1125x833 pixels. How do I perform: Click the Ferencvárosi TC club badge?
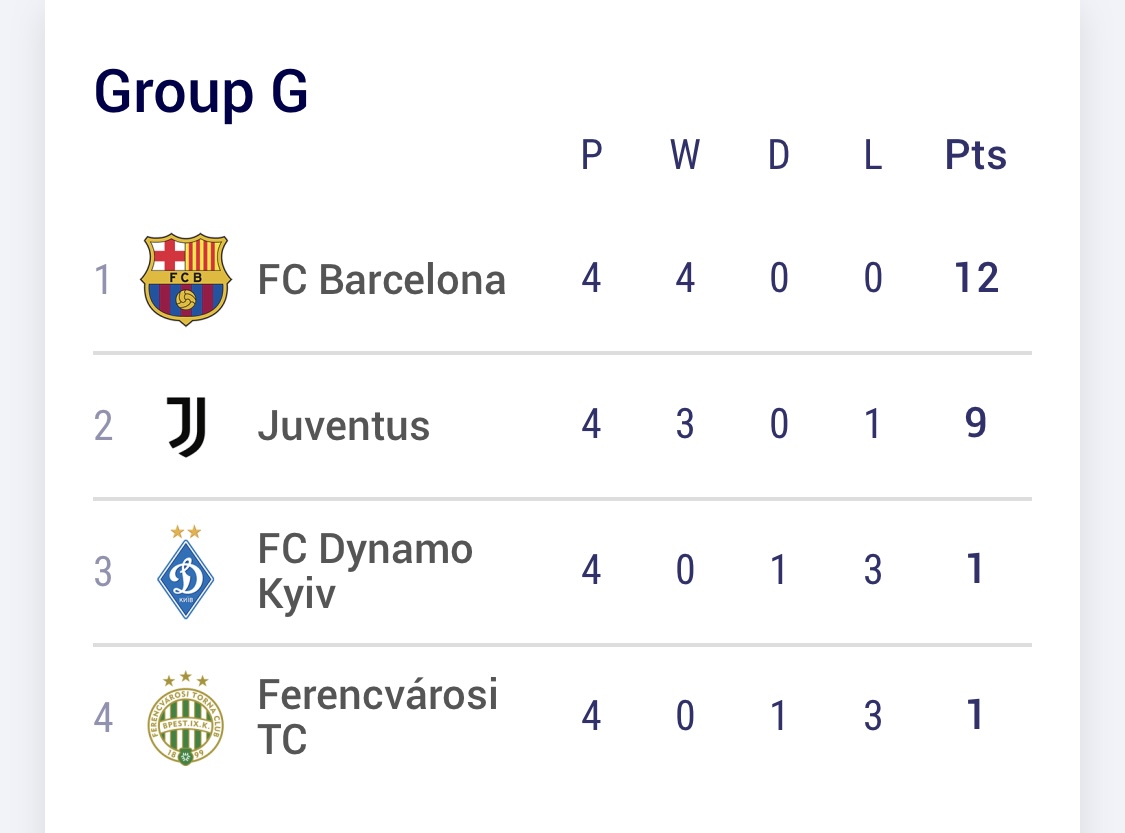click(x=186, y=718)
